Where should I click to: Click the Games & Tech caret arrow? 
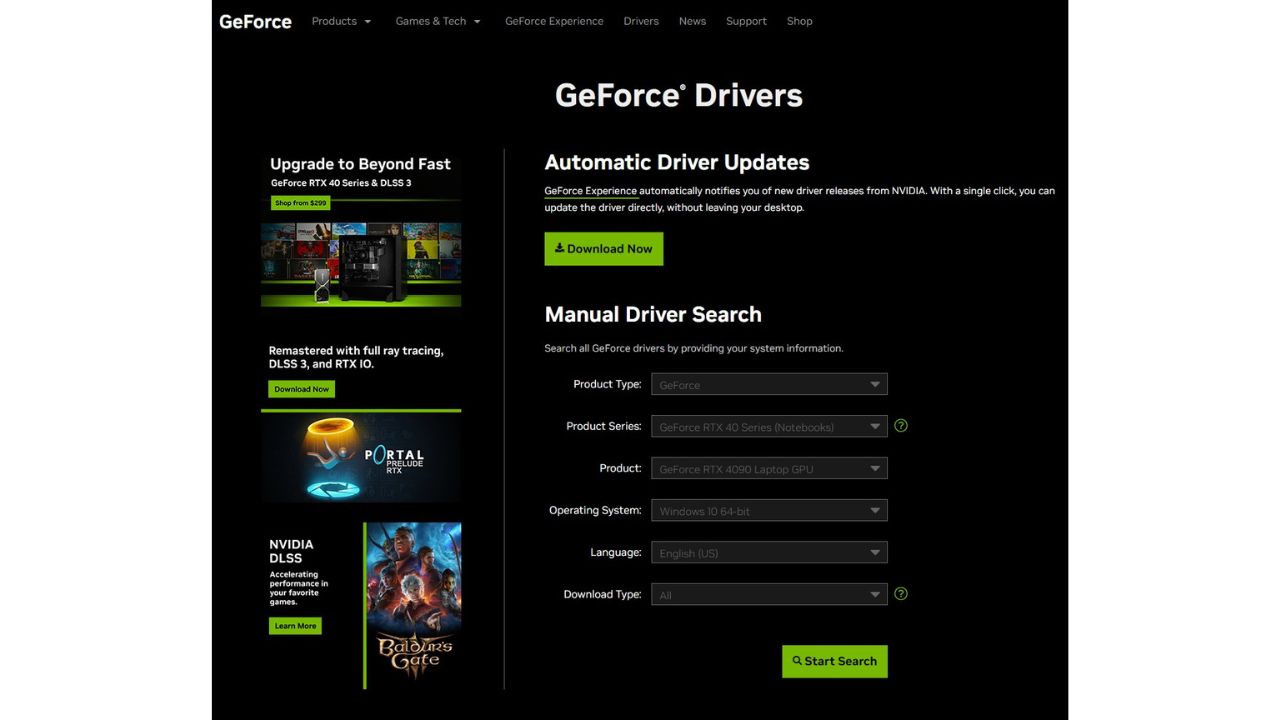pyautogui.click(x=477, y=22)
